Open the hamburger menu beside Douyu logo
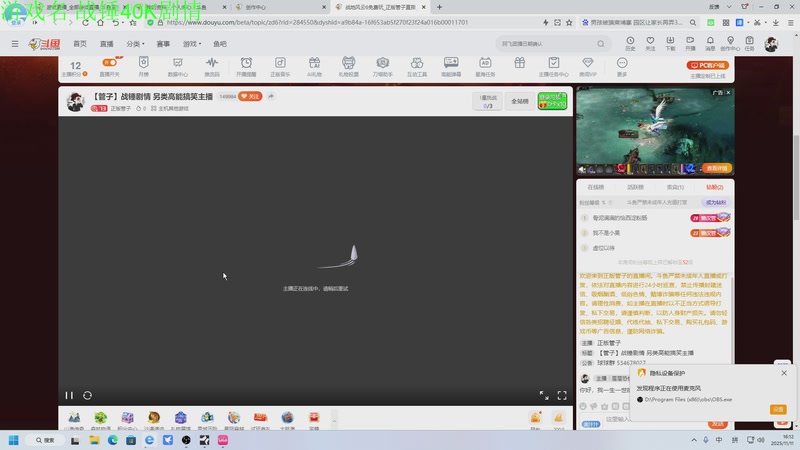800x450 pixels. pyautogui.click(x=15, y=44)
